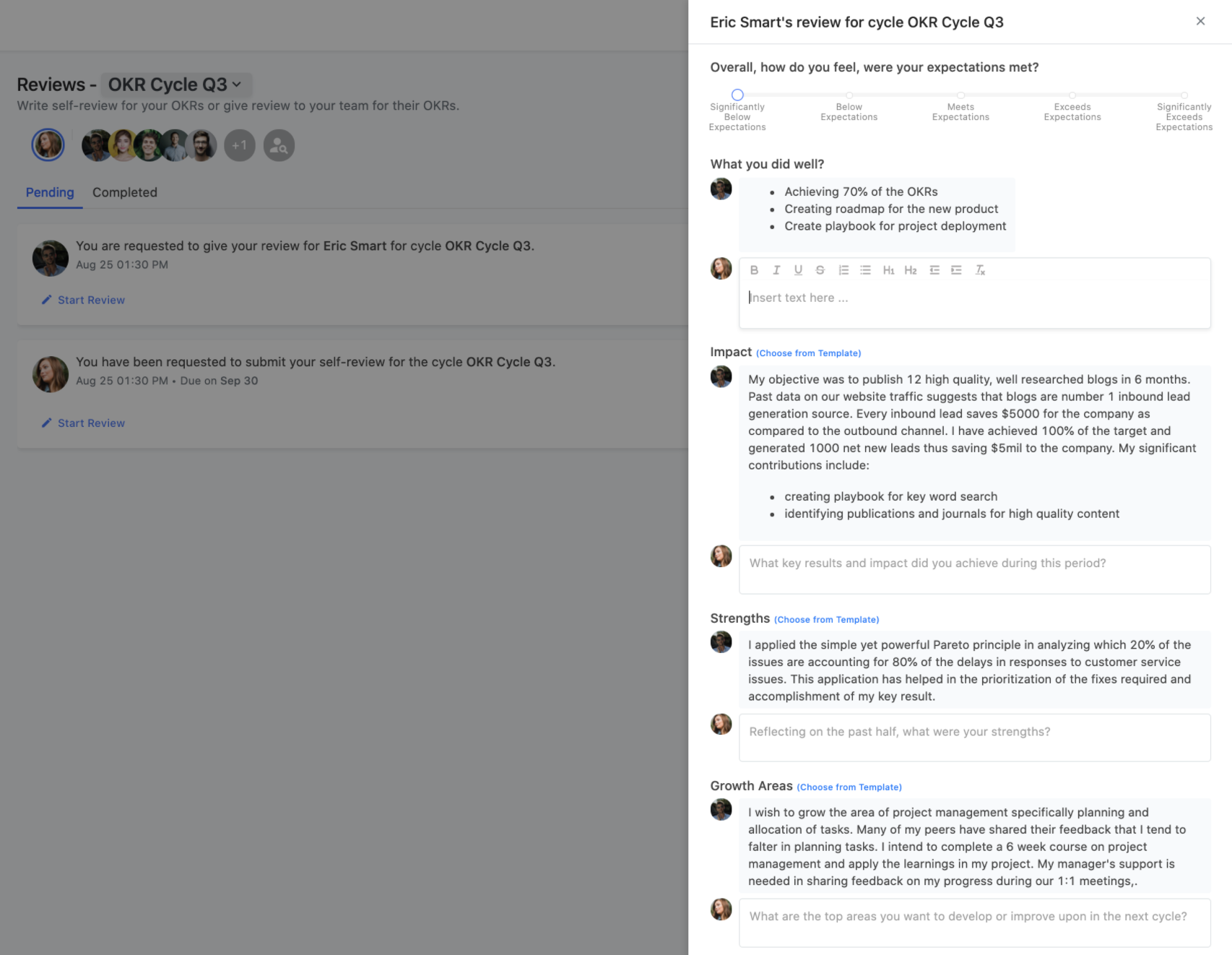Select Significantly Below Expectations rating
Image resolution: width=1232 pixels, height=955 pixels.
[x=737, y=95]
